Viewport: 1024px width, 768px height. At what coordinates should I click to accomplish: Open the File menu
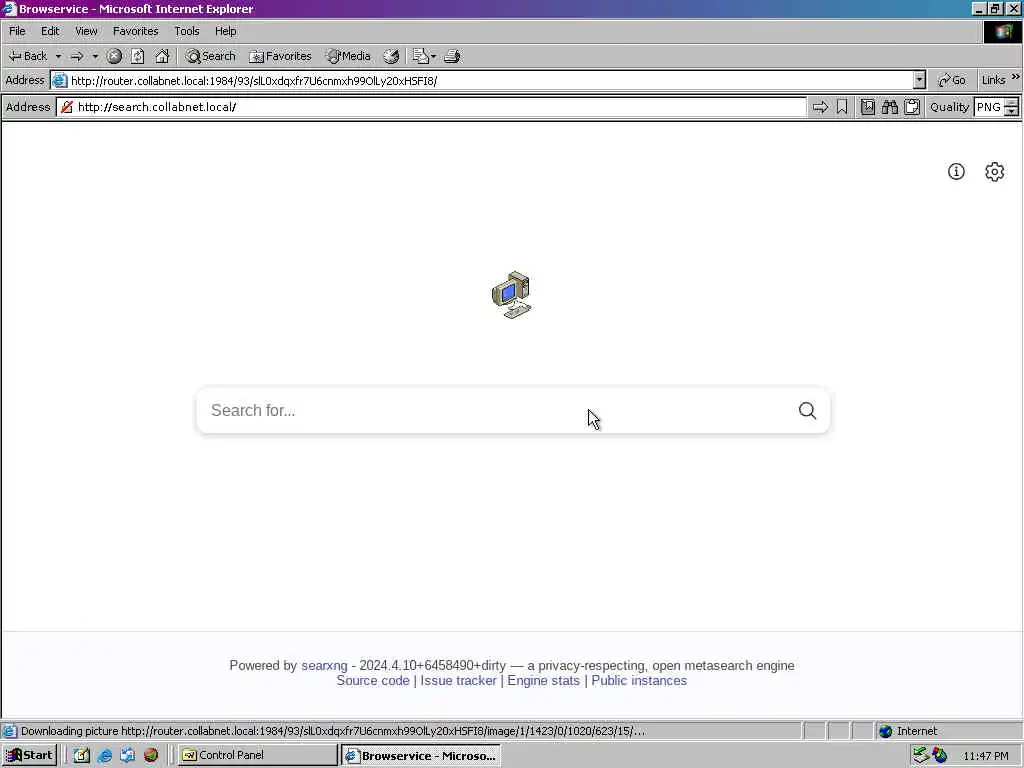(x=17, y=31)
